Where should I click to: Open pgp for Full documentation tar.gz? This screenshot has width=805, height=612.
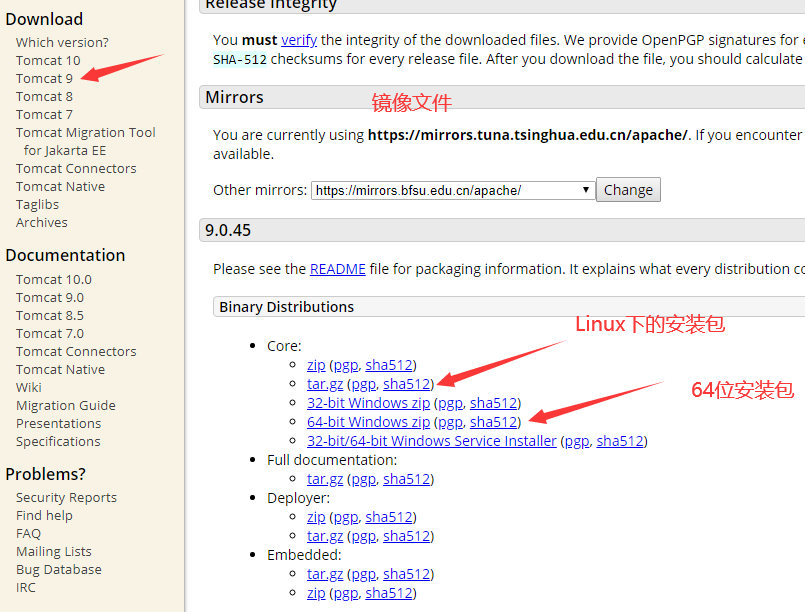[x=364, y=479]
